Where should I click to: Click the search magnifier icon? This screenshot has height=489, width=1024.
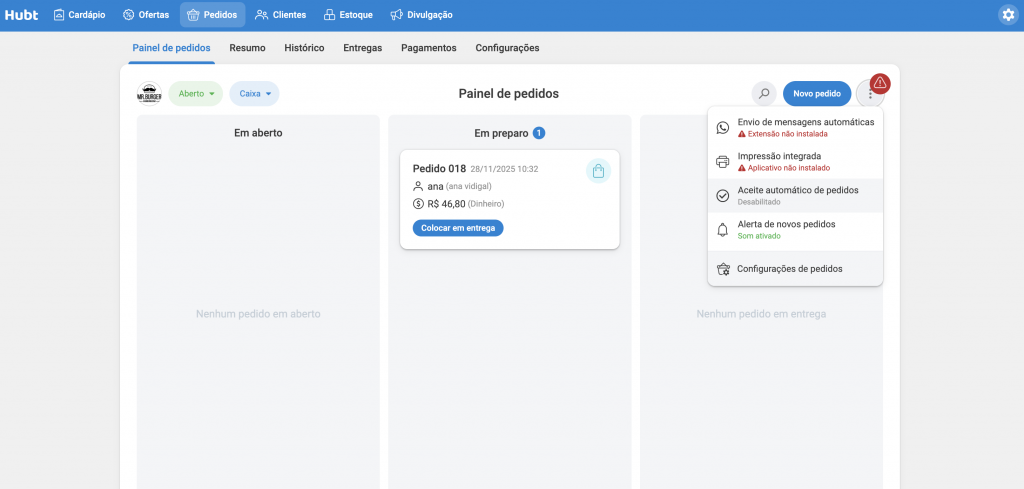click(x=764, y=94)
